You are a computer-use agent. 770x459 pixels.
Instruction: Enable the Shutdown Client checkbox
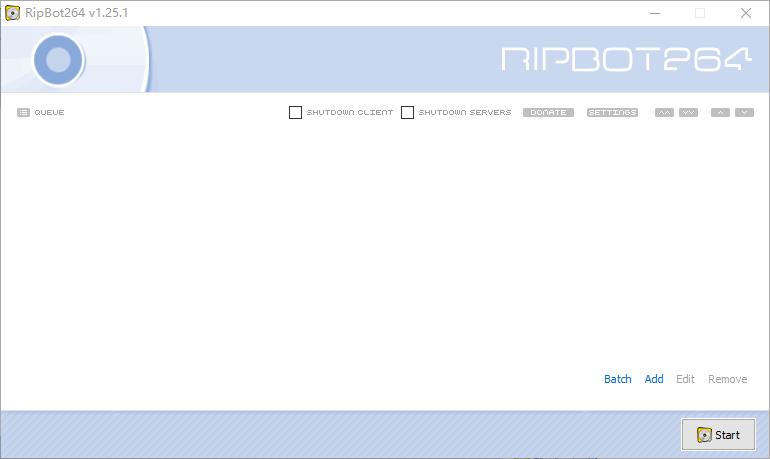(x=295, y=112)
